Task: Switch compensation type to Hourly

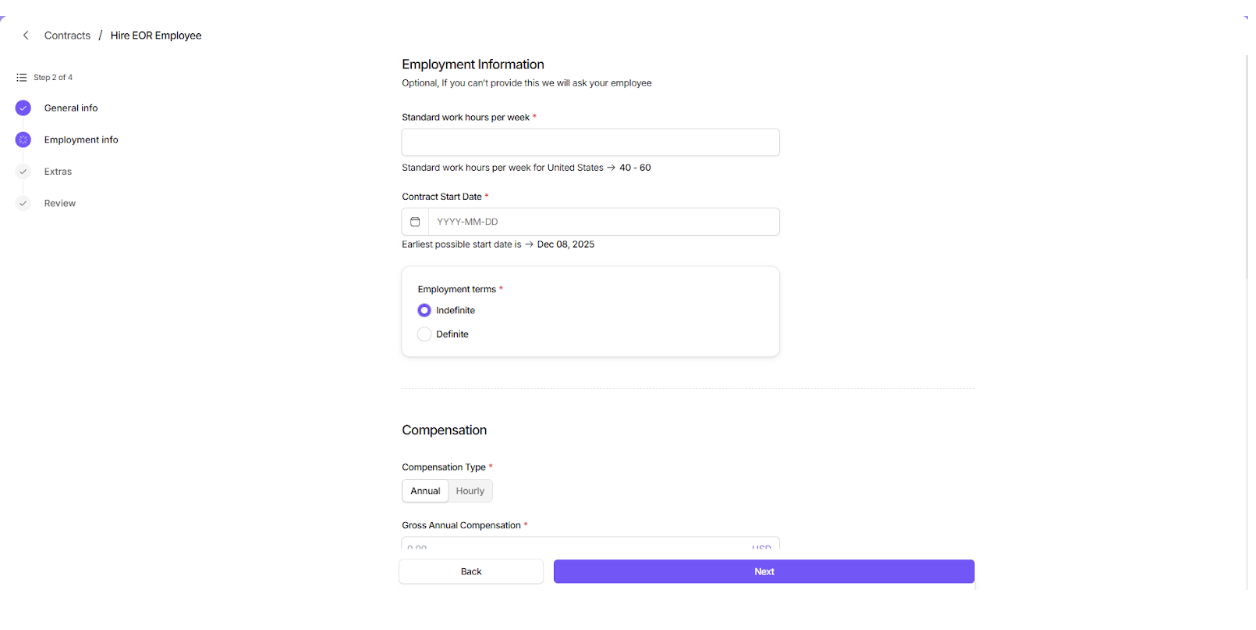Action: click(x=470, y=491)
